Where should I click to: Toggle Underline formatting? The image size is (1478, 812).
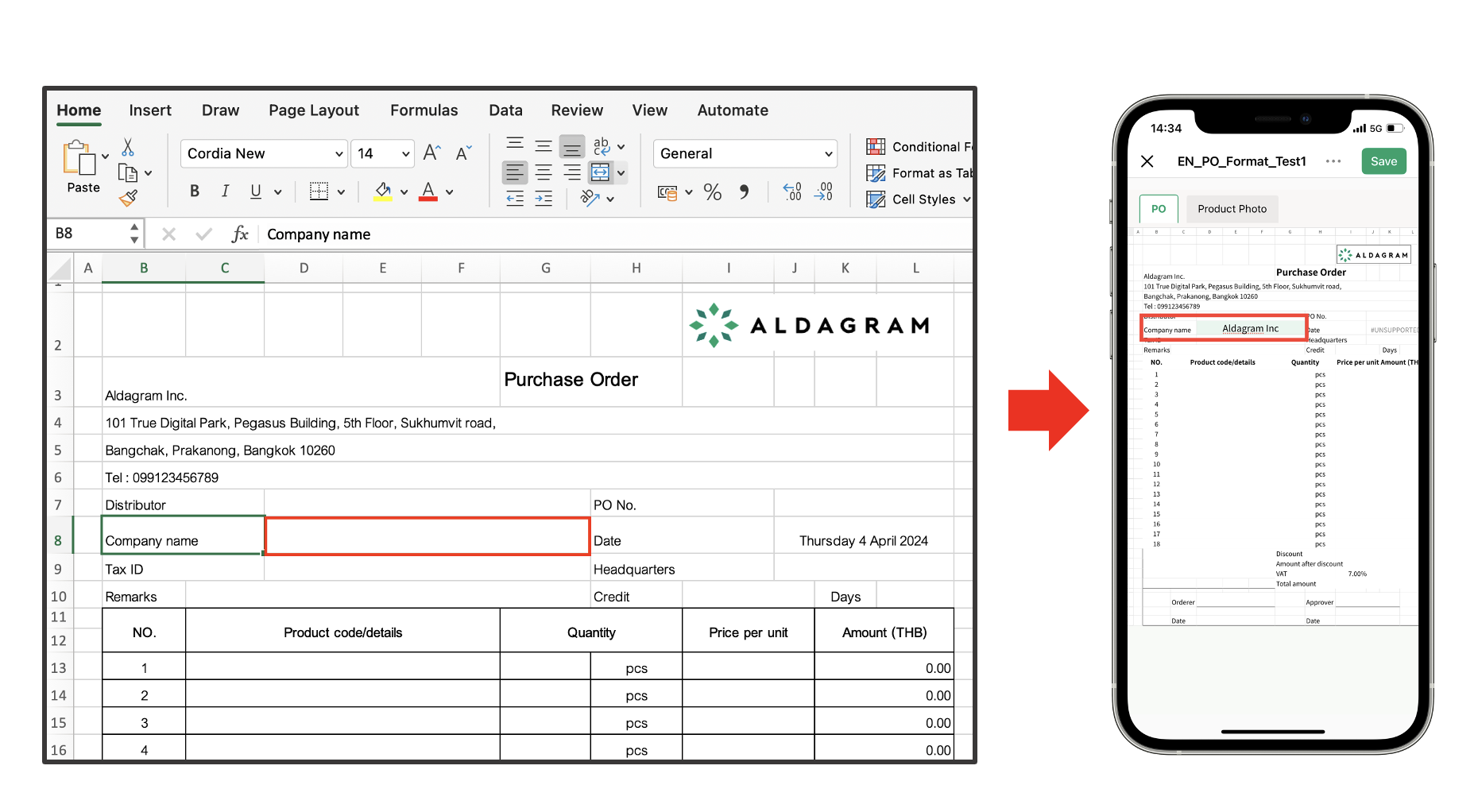point(255,191)
